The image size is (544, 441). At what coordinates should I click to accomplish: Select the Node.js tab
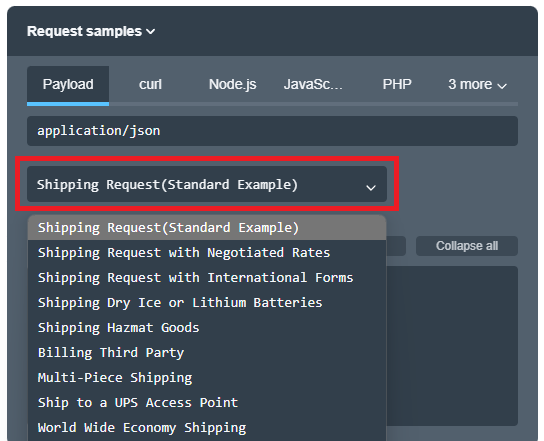click(x=232, y=84)
